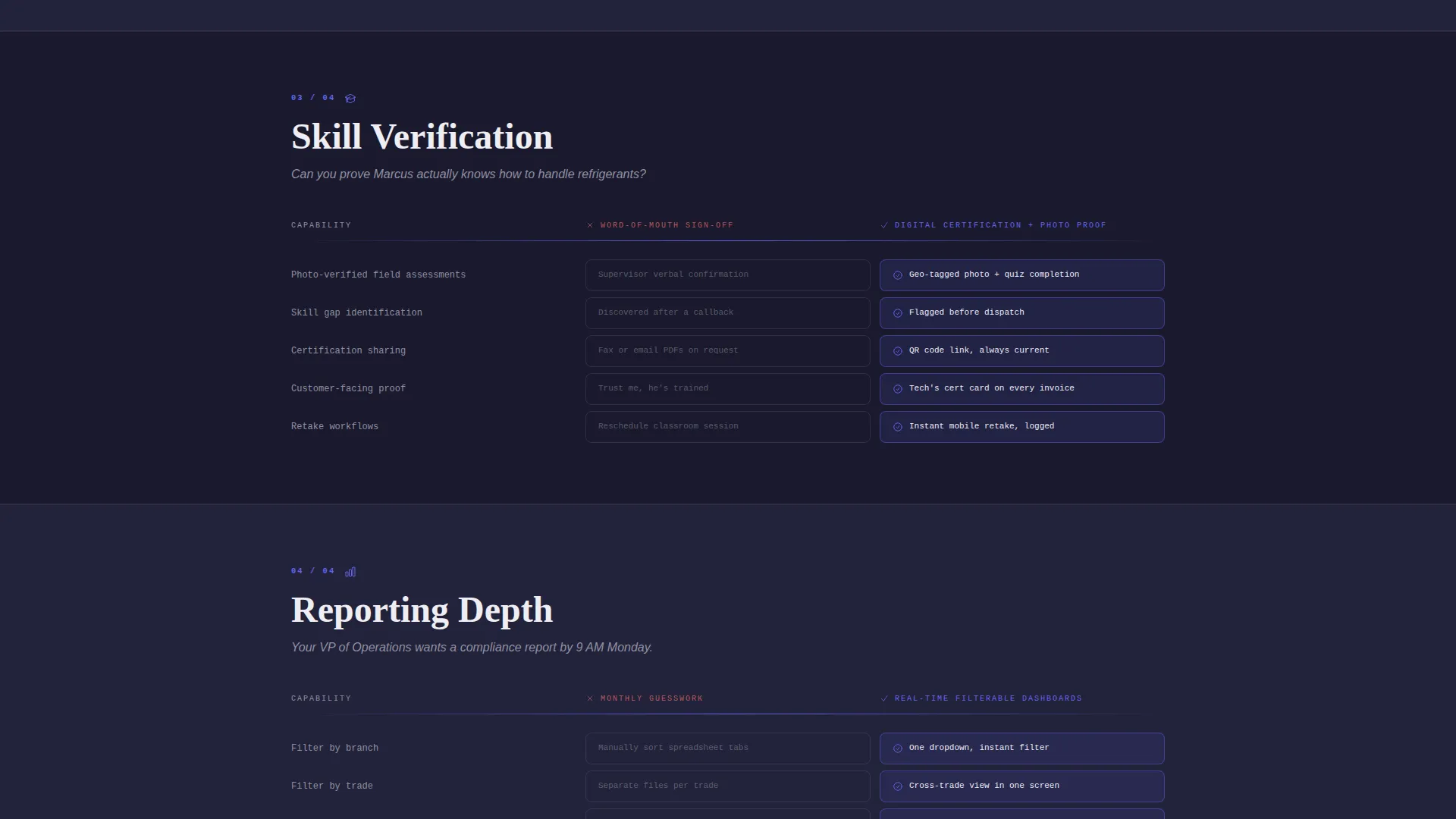Click the 'Customer-facing proof' row label
The width and height of the screenshot is (1456, 819).
point(348,389)
